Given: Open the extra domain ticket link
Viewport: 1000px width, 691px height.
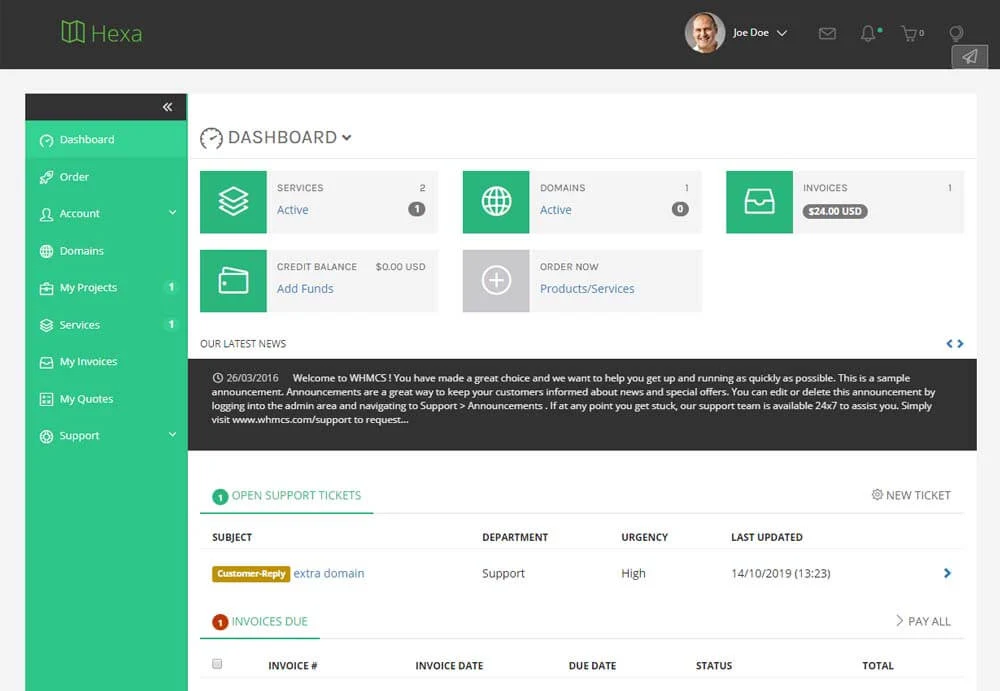Looking at the screenshot, I should [329, 574].
